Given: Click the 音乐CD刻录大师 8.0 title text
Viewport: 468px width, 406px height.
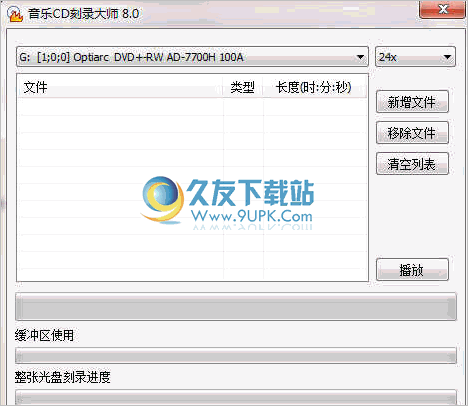Looking at the screenshot, I should click(83, 14).
